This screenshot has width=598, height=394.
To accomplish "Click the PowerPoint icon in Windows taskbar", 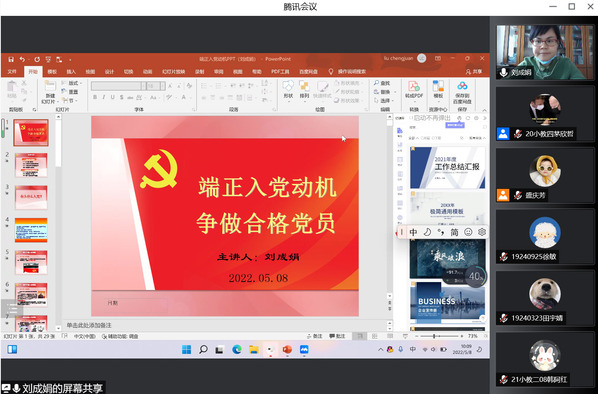I will [x=287, y=349].
